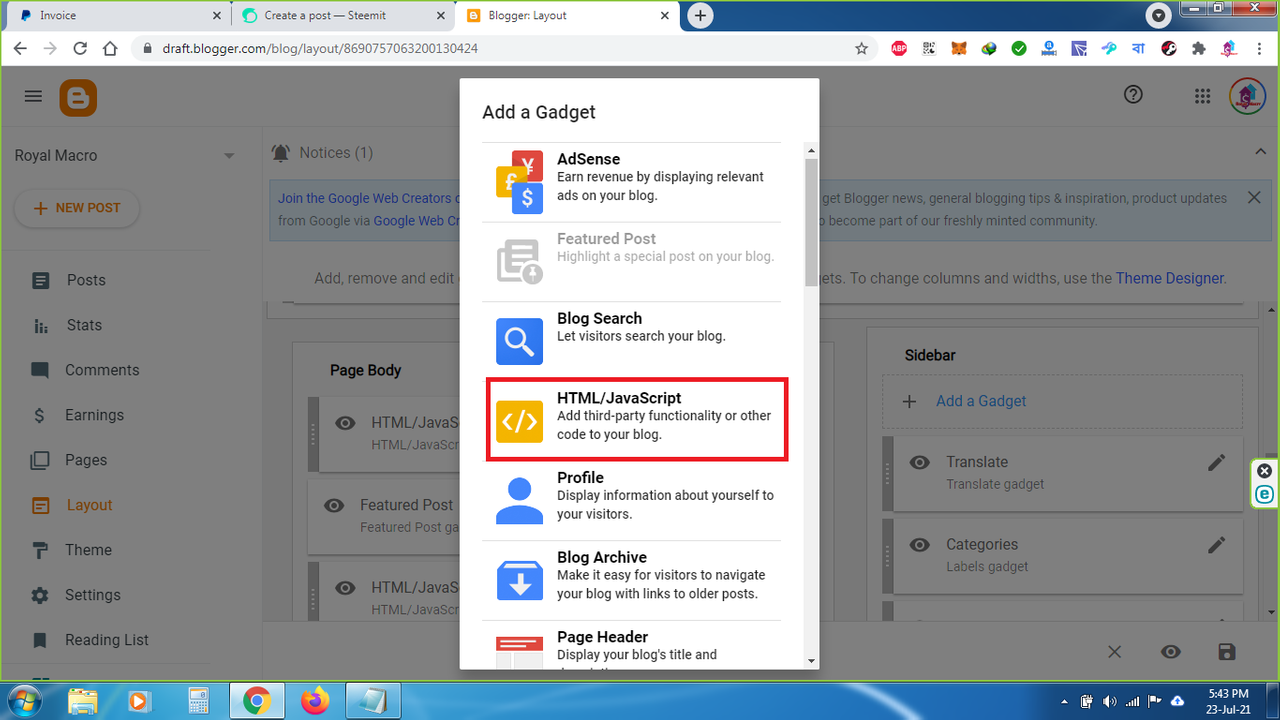Screen dimensions: 1280x720
Task: Open a new browser tab
Action: [701, 16]
